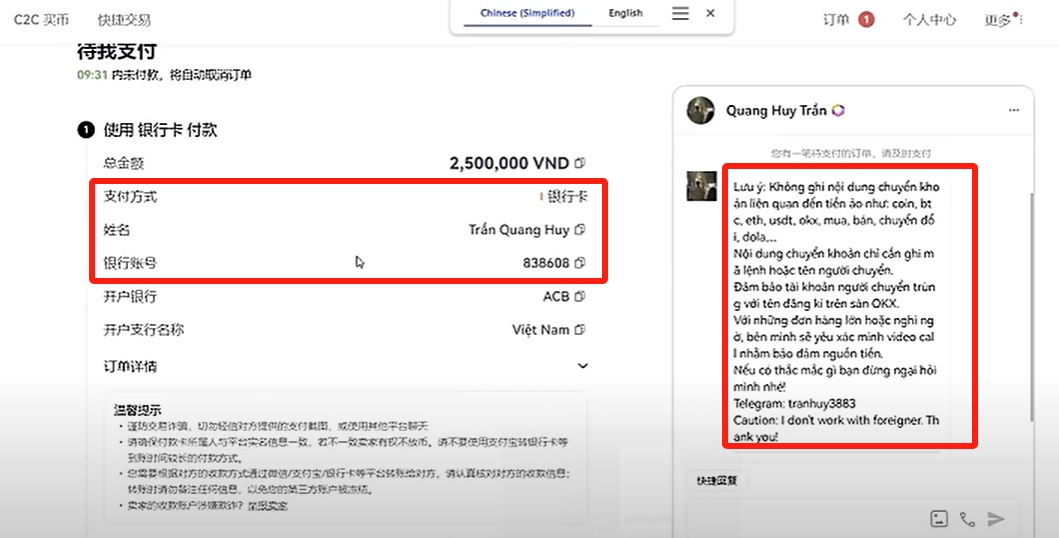Click the 快捷回复 quick reply button

(716, 480)
